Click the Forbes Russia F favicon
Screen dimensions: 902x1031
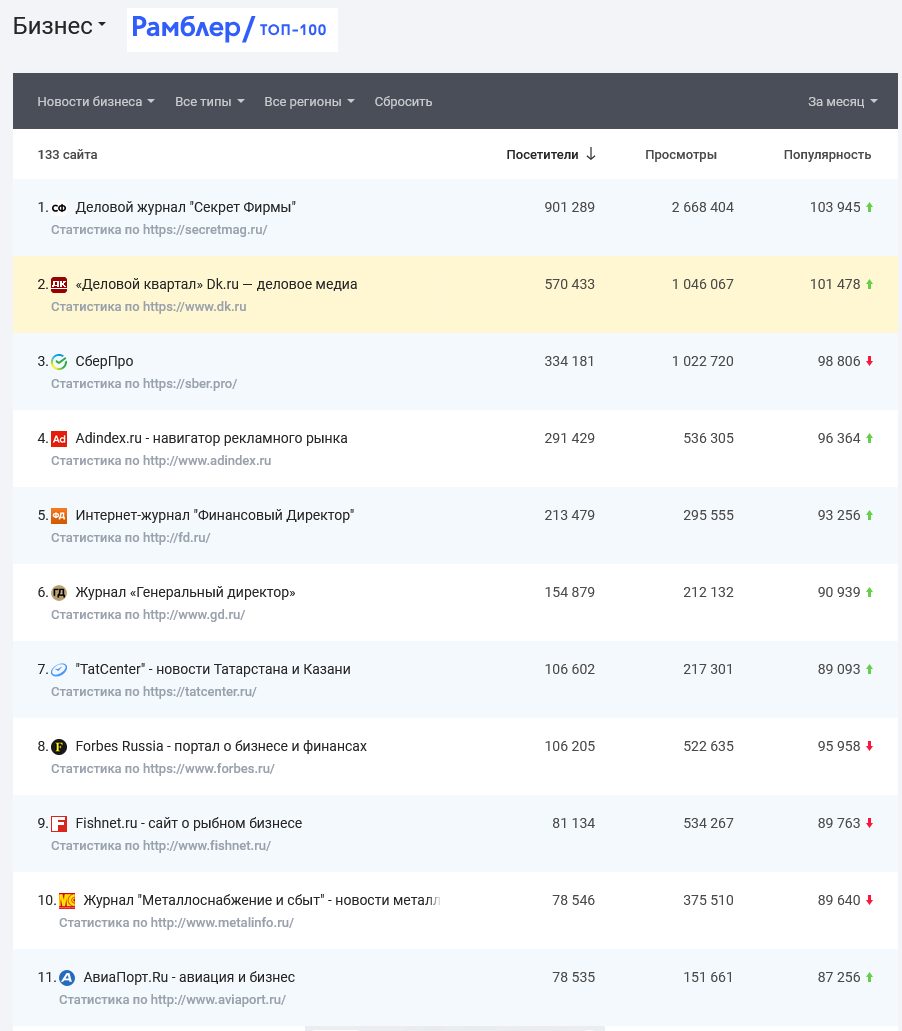tap(59, 747)
